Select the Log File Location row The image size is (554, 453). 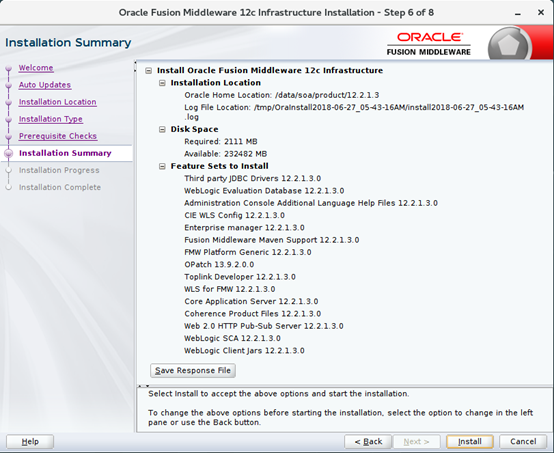pyautogui.click(x=354, y=112)
